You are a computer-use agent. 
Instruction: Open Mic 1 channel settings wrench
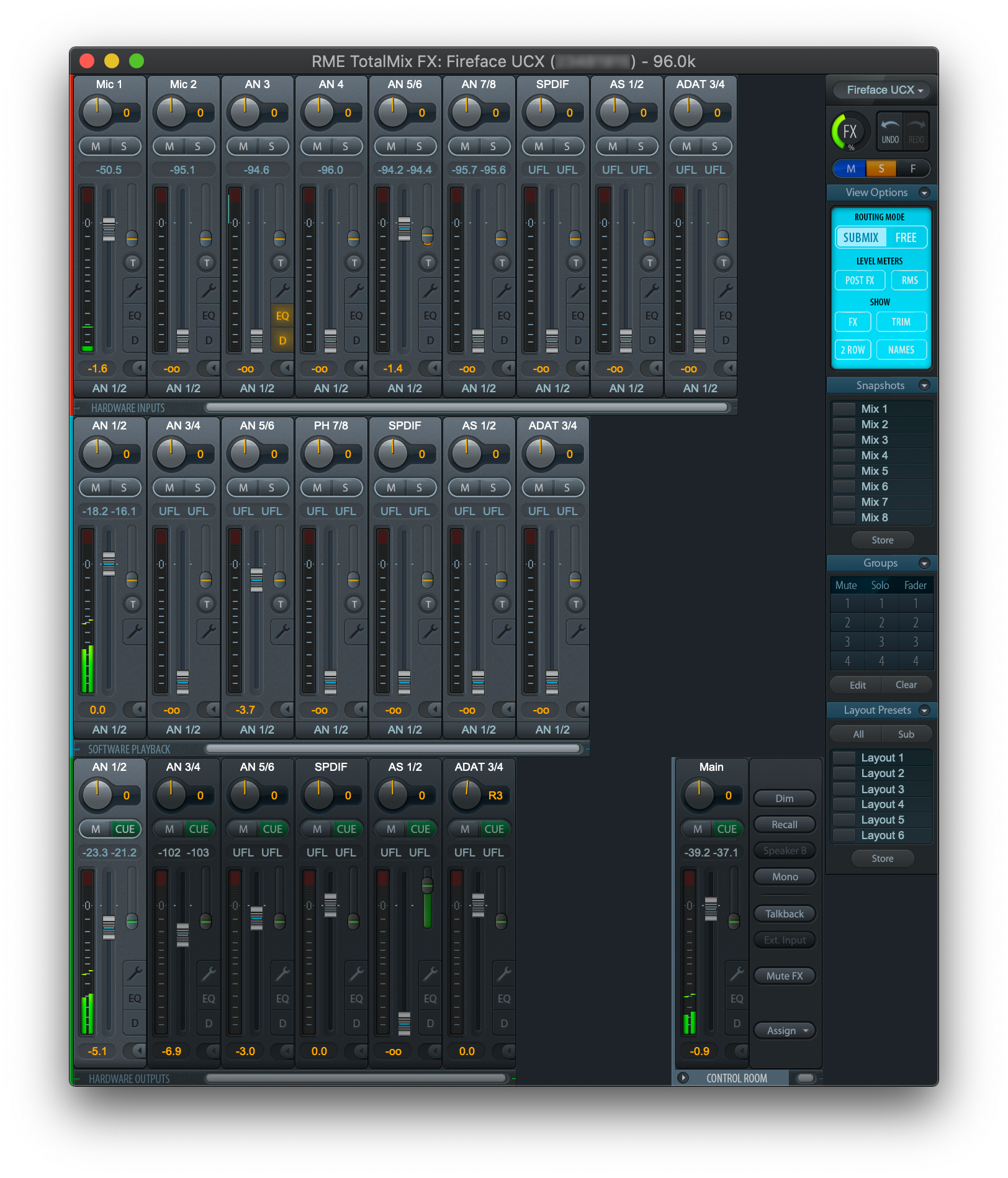click(134, 290)
